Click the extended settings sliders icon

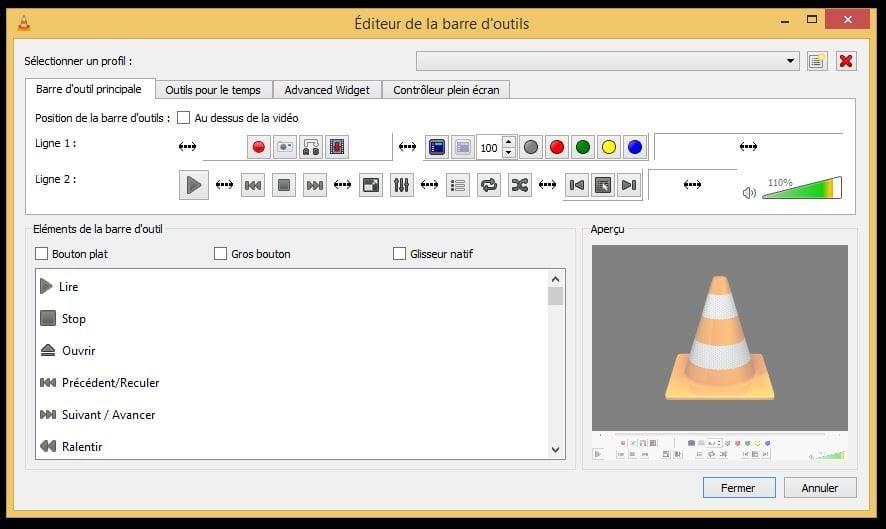[x=401, y=185]
